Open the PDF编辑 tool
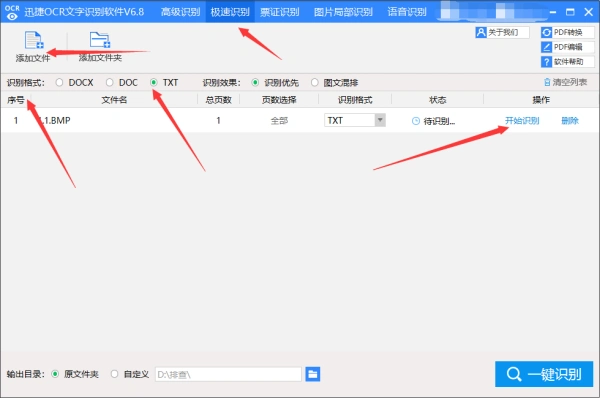This screenshot has height=398, width=600. [x=567, y=47]
